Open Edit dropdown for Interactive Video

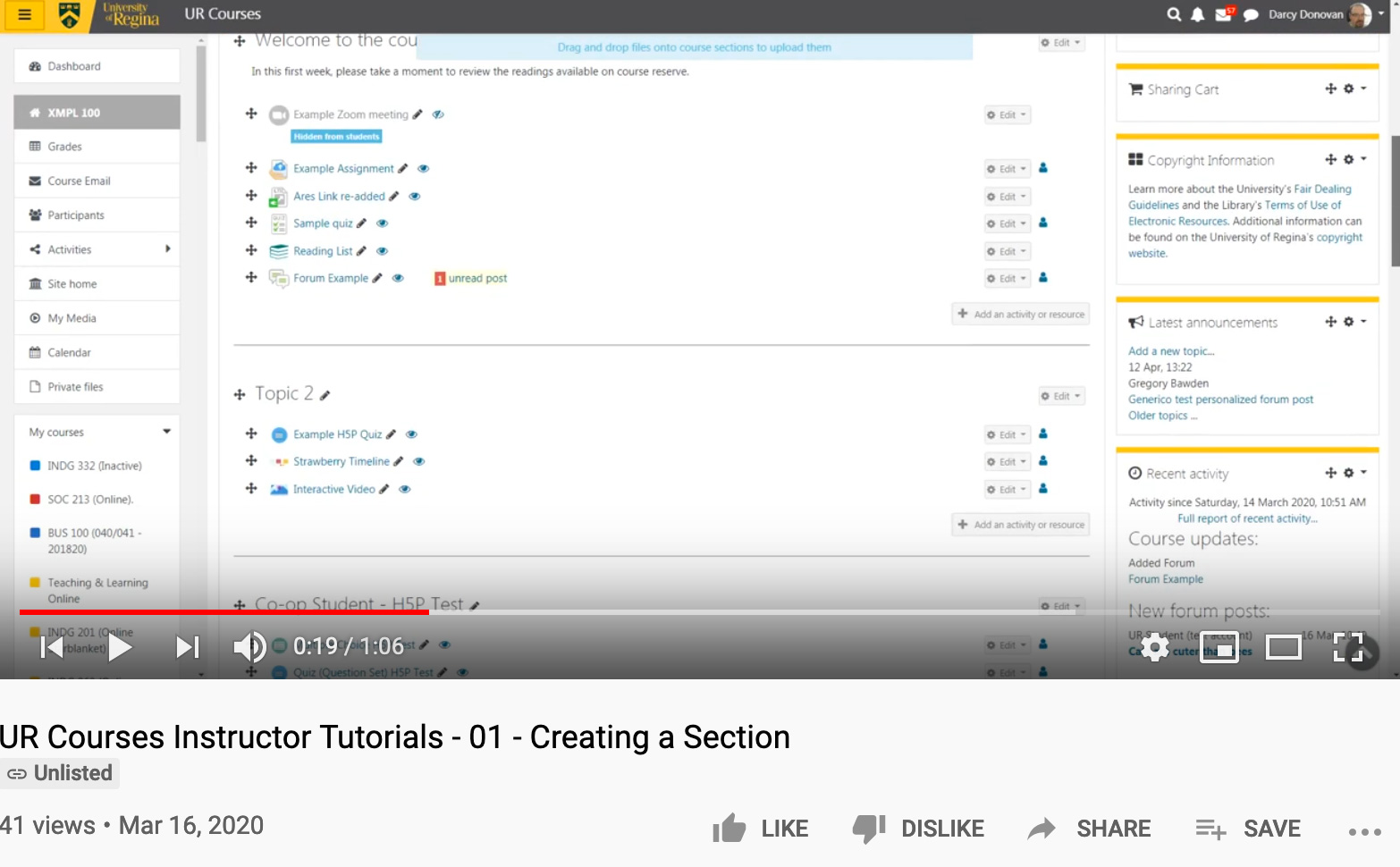1007,489
